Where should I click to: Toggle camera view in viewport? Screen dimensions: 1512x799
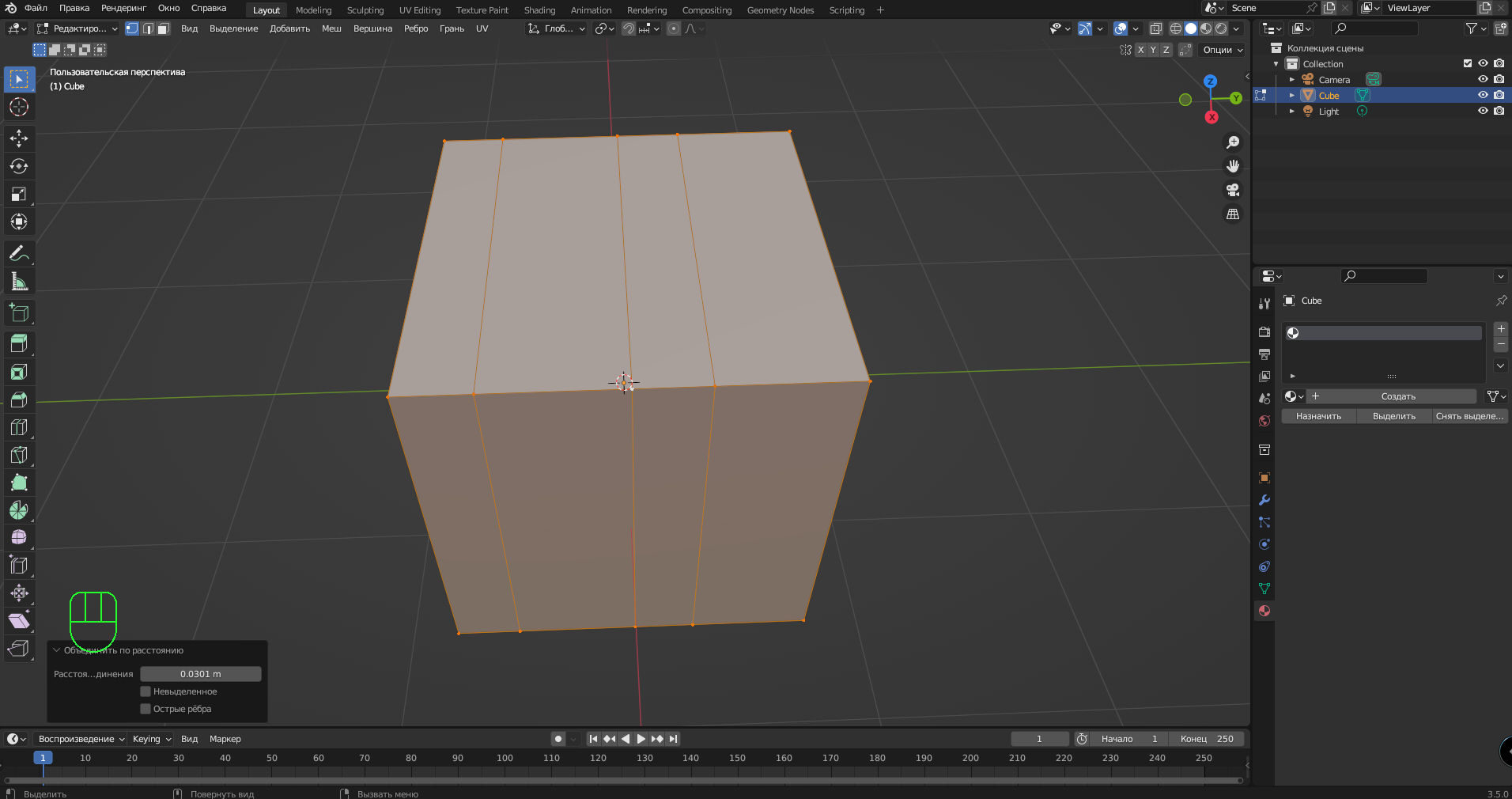click(1232, 190)
